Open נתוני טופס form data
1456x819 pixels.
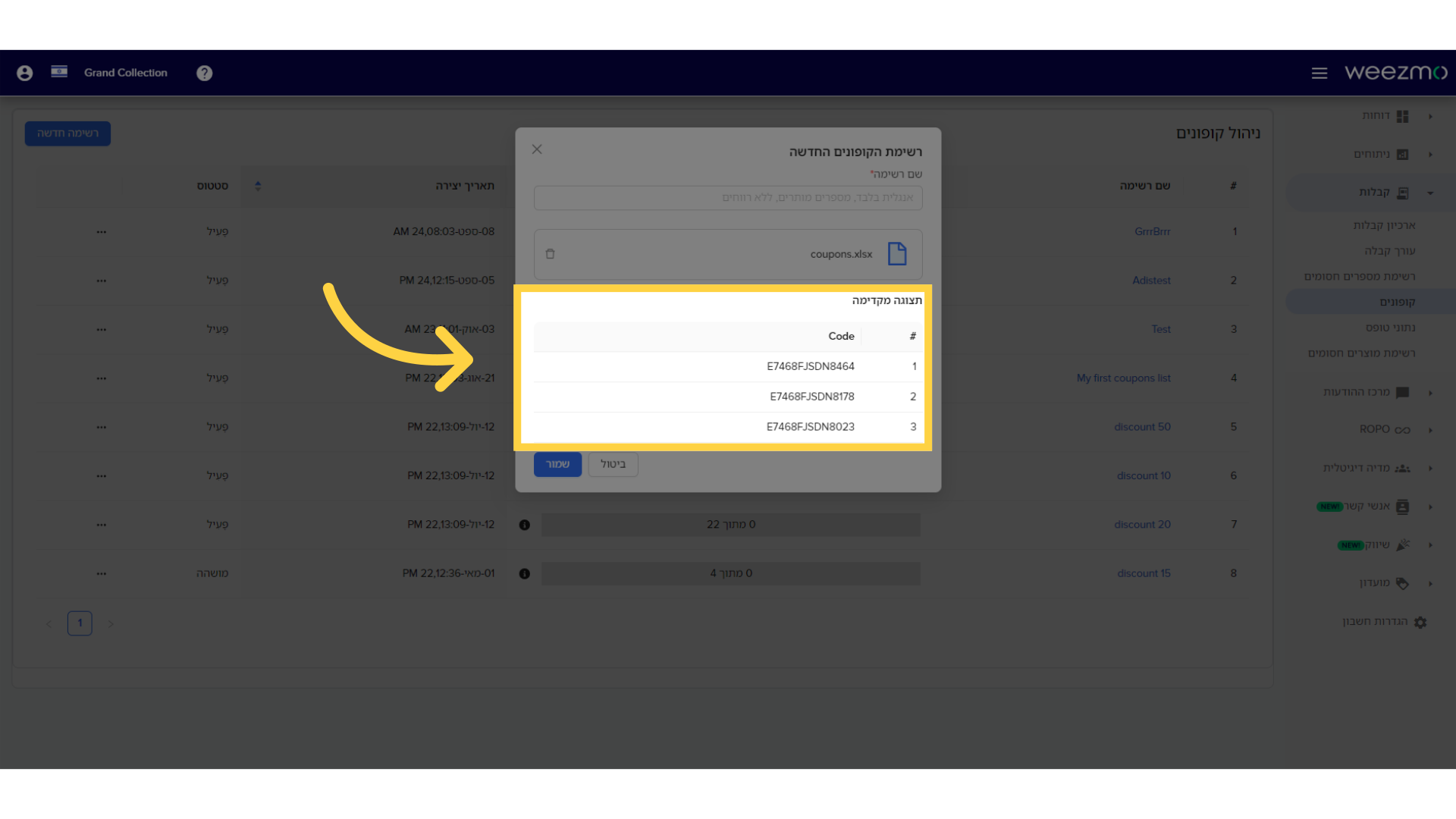point(1391,328)
